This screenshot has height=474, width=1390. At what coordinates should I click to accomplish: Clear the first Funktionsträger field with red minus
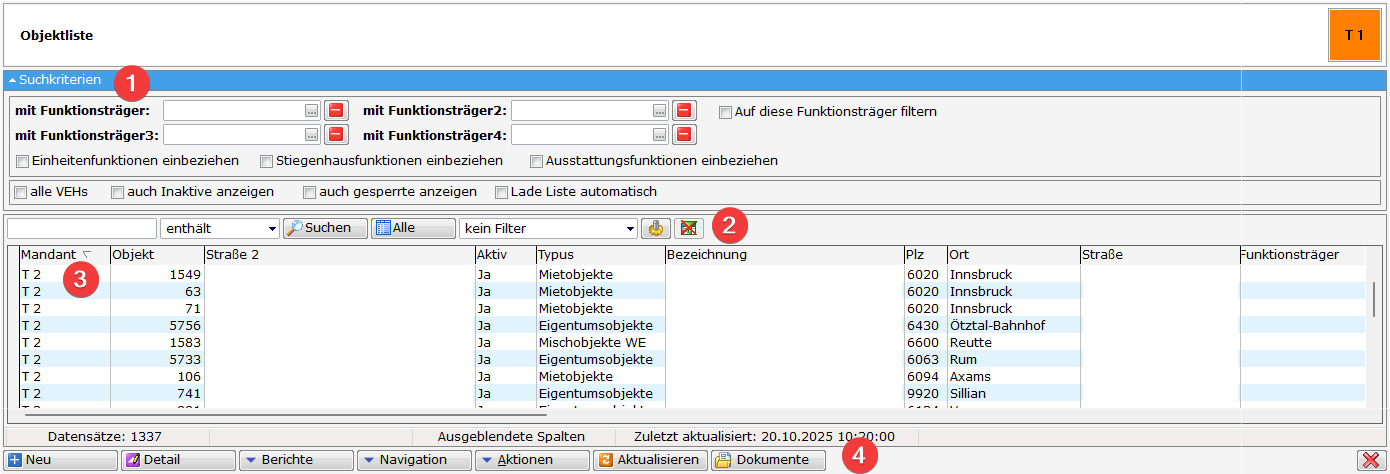(336, 111)
